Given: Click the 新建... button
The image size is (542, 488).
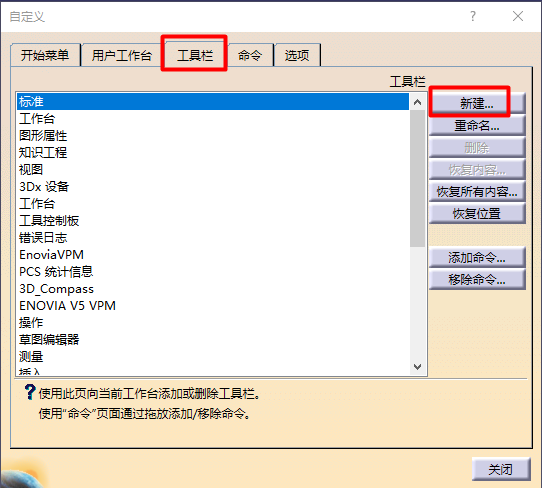Looking at the screenshot, I should point(477,103).
